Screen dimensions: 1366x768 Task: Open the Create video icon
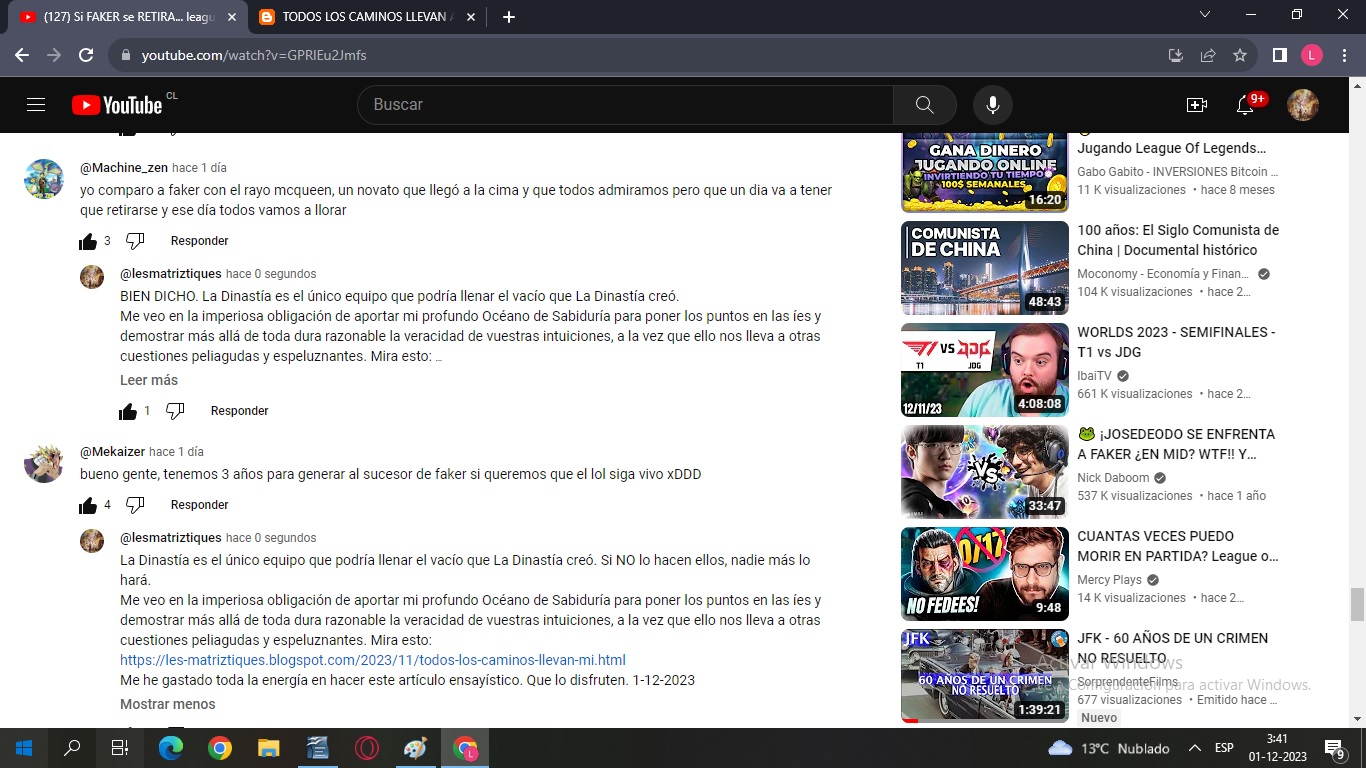tap(1197, 105)
